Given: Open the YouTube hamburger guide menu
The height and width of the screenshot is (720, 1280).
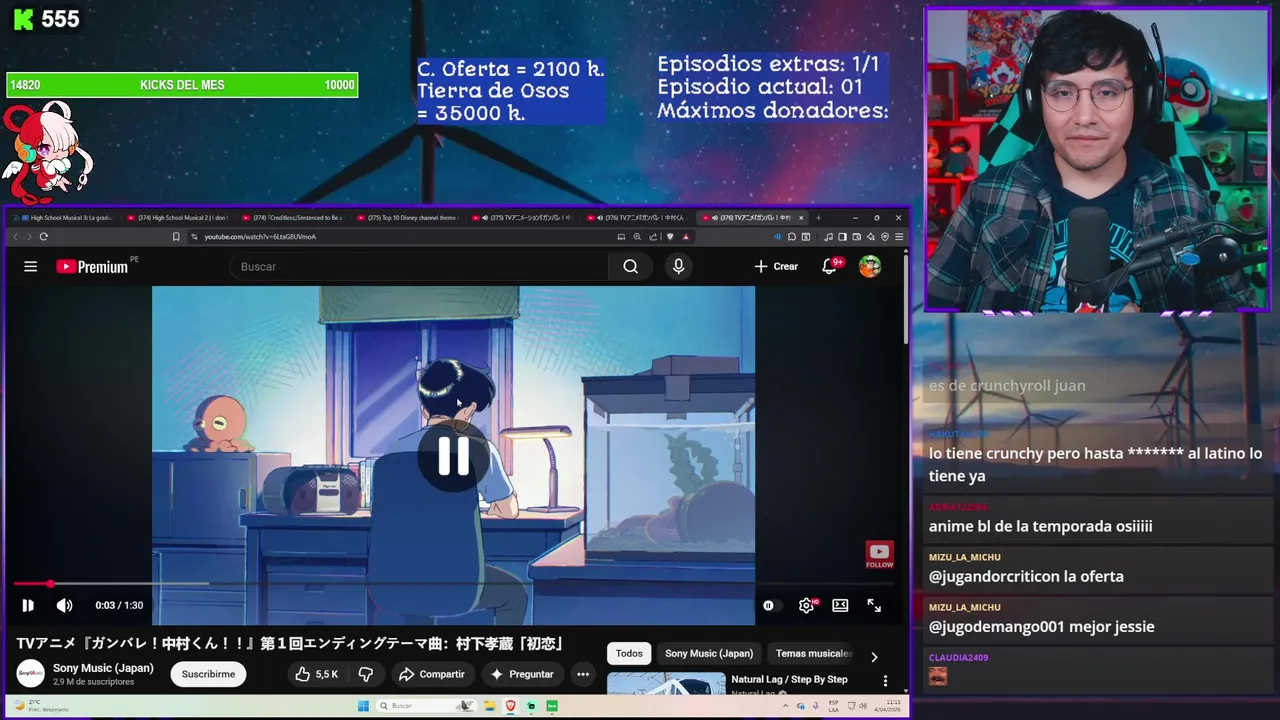Looking at the screenshot, I should click(x=31, y=267).
